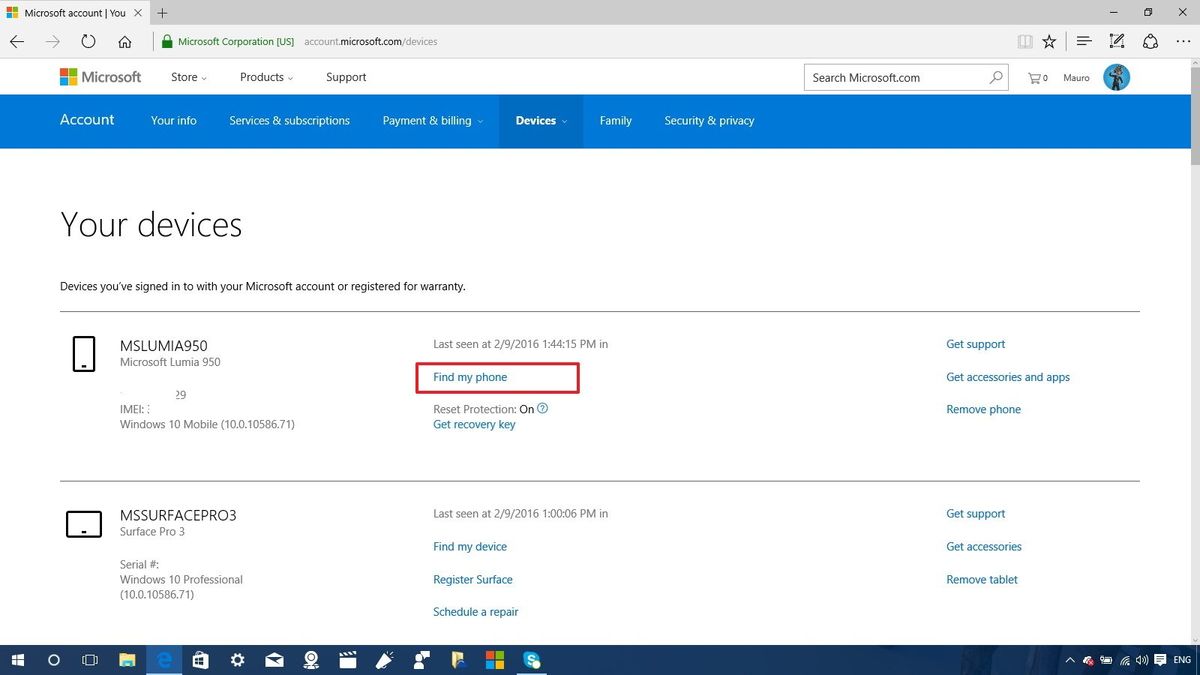
Task: Launch Skype from the taskbar
Action: (531, 660)
